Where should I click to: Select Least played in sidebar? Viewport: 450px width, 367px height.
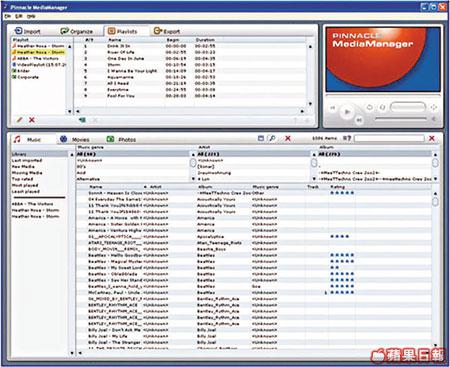click(26, 192)
